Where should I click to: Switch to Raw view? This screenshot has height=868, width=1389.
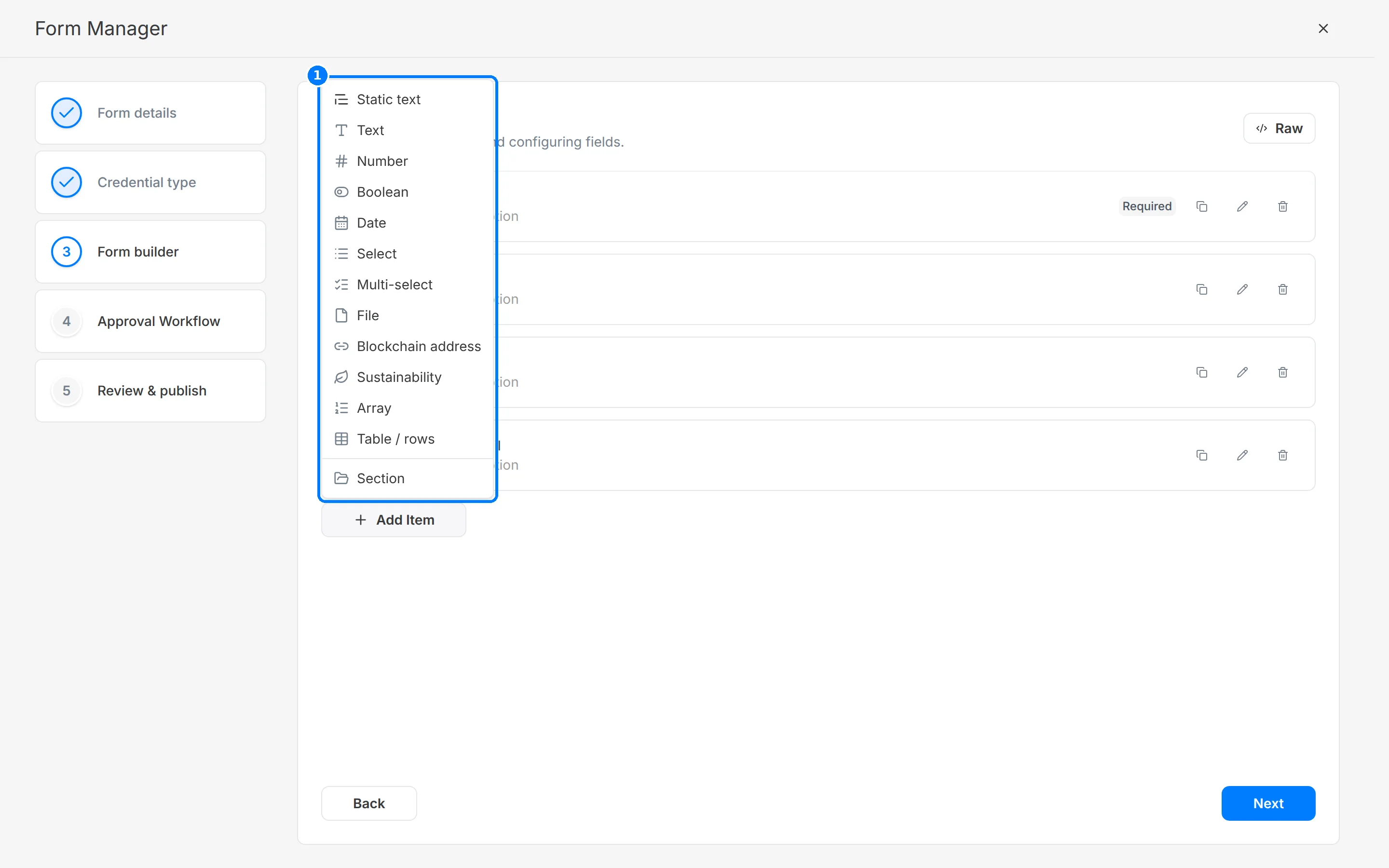point(1279,129)
